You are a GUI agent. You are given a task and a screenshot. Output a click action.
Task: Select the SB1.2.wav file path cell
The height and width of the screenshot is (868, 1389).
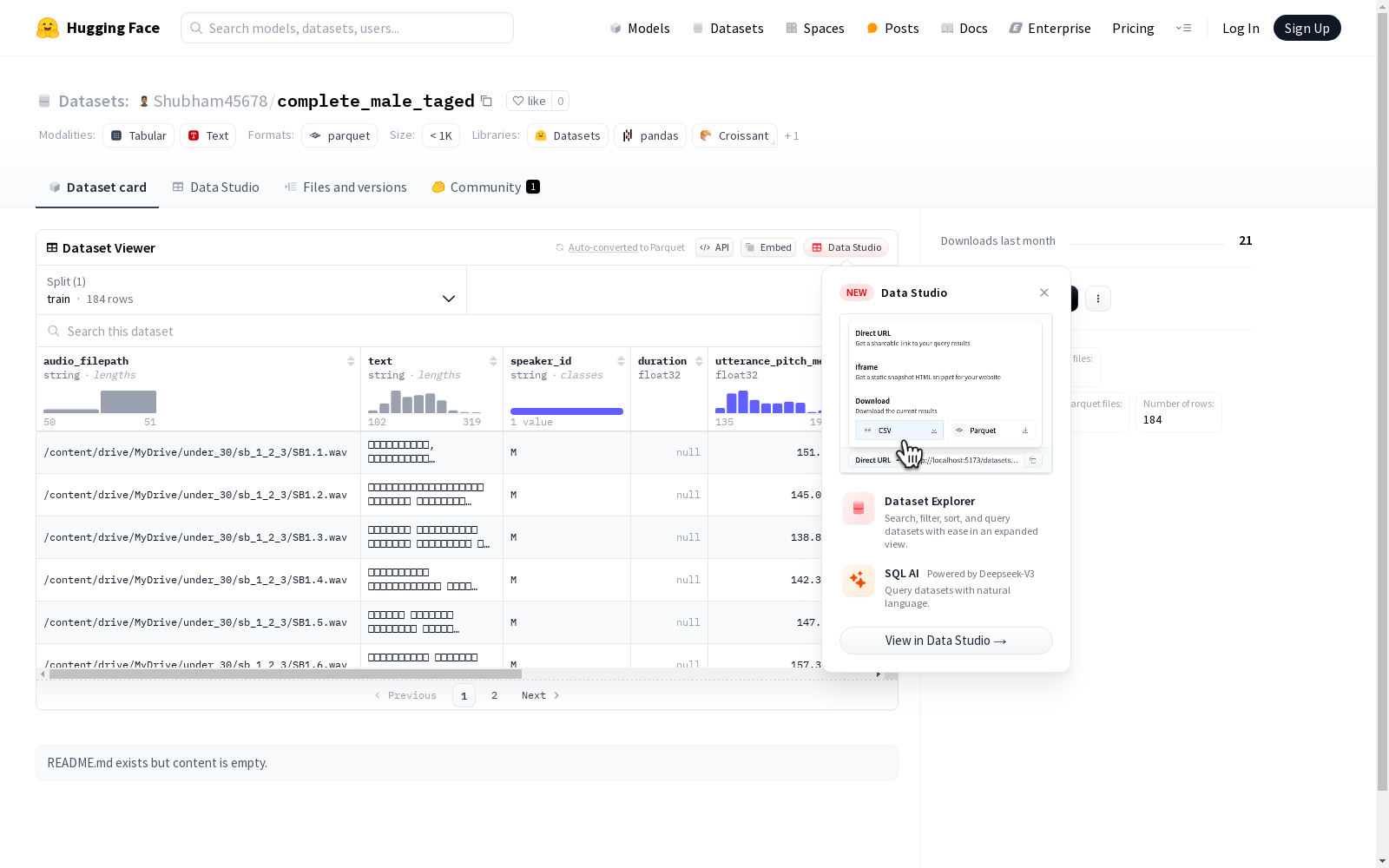198,495
